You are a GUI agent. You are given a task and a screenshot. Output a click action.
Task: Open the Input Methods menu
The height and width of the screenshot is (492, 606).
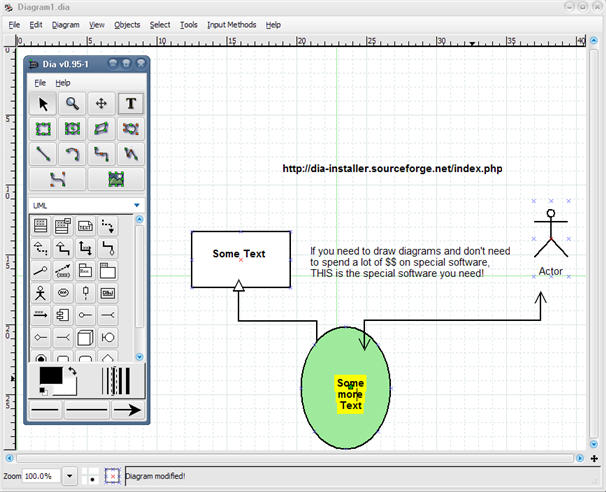tap(232, 25)
